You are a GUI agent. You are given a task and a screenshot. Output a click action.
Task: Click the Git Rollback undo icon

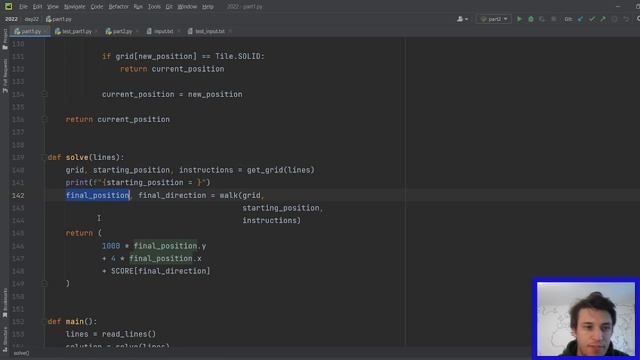point(626,19)
